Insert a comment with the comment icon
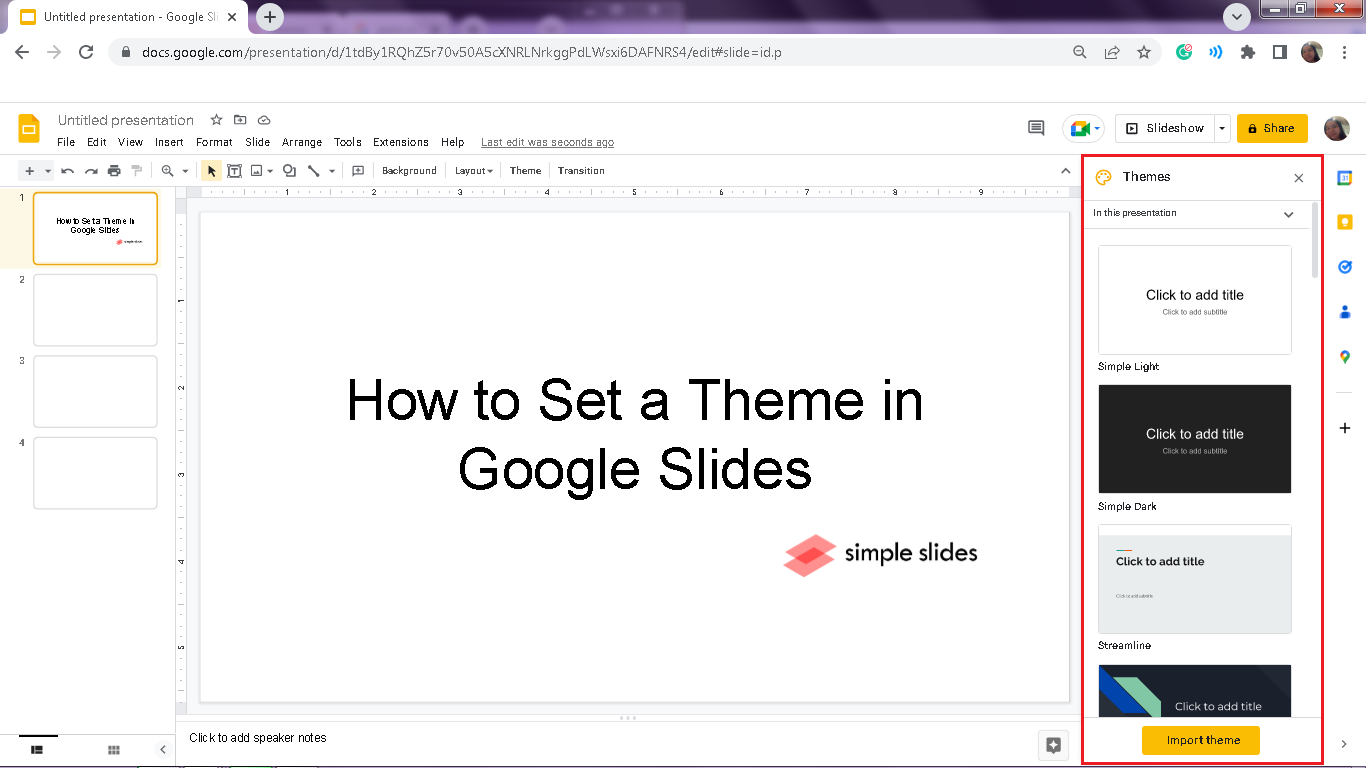1366x768 pixels. 357,170
